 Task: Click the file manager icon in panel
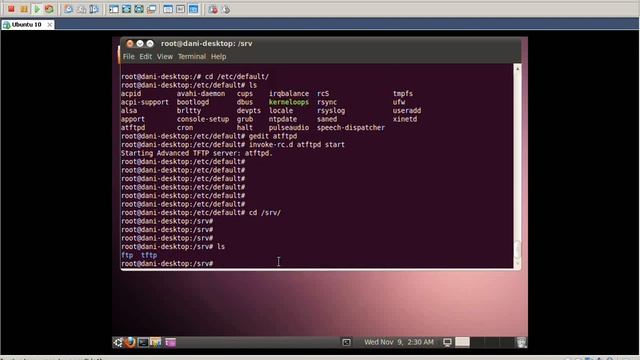[x=156, y=342]
